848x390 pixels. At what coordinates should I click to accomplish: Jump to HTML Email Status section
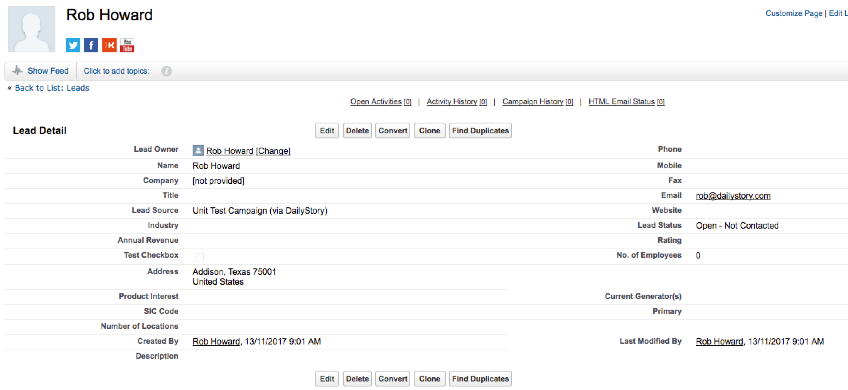tap(626, 102)
